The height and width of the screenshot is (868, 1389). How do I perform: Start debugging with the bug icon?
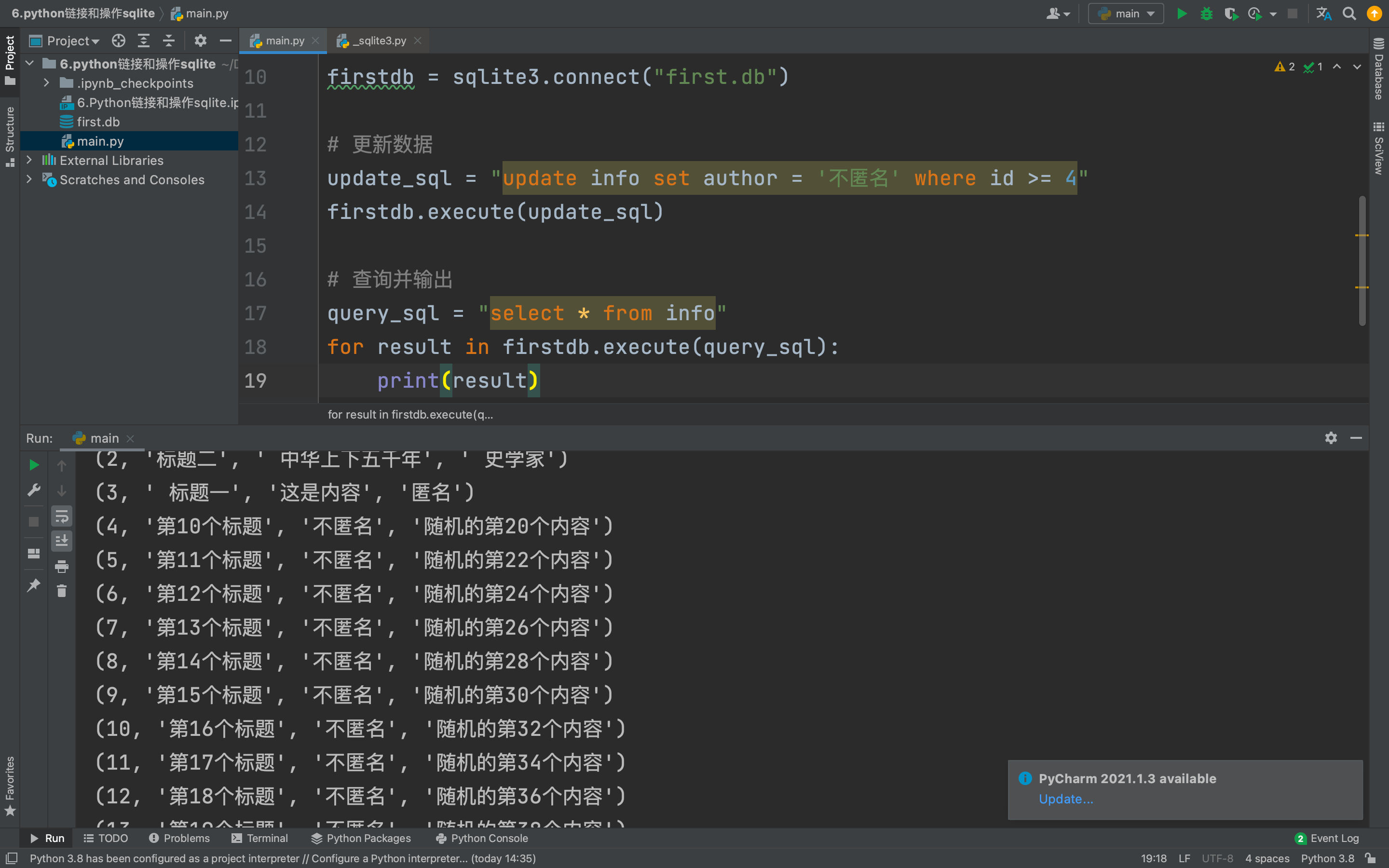click(x=1207, y=14)
